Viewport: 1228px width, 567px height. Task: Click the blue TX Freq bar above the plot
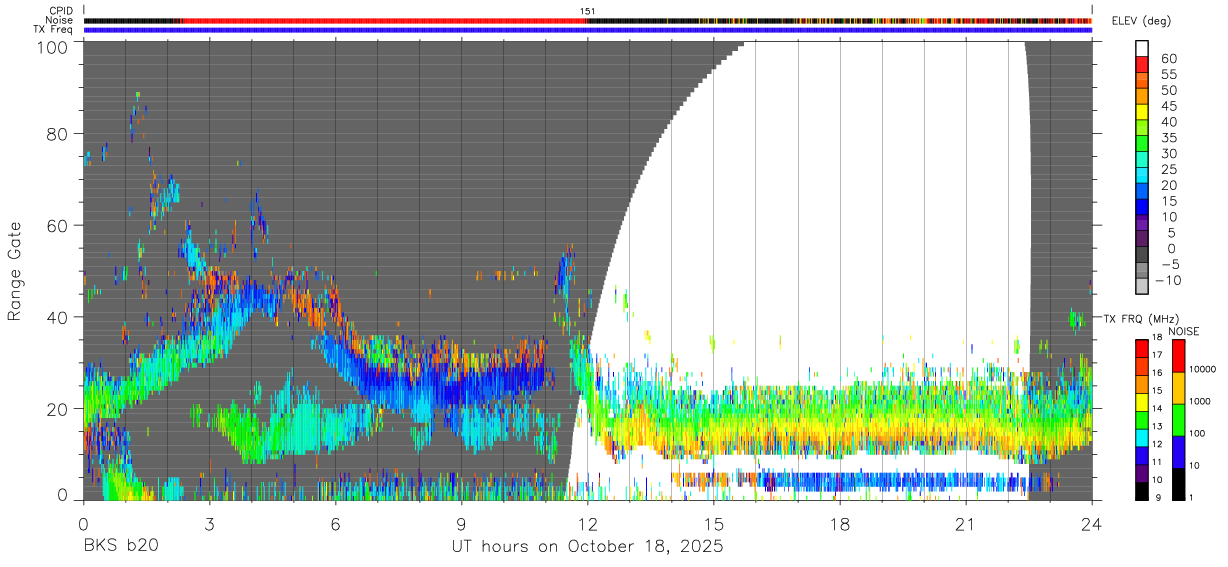pos(587,30)
